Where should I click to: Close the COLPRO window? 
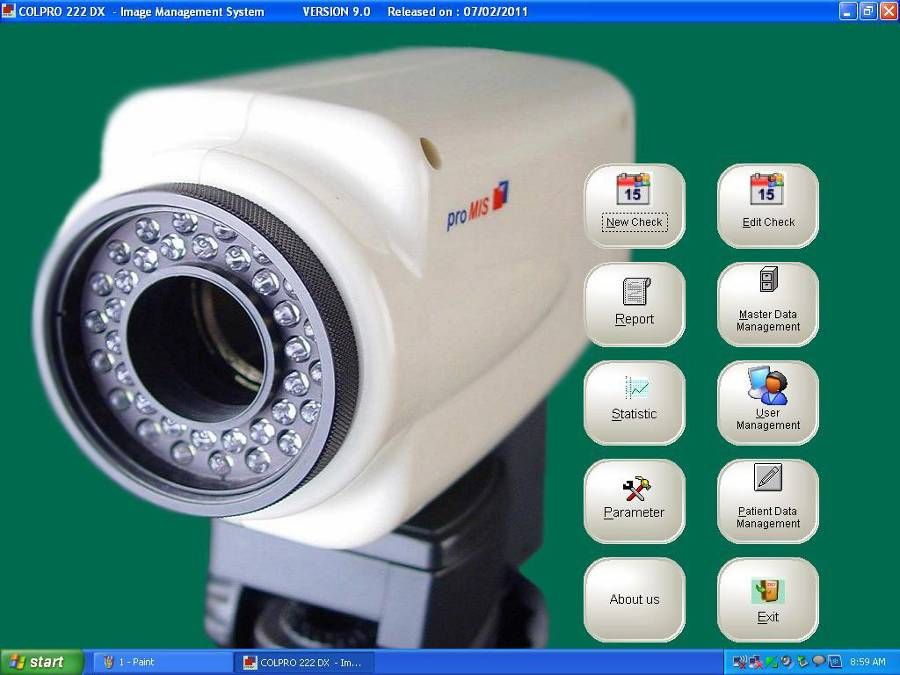pos(887,11)
